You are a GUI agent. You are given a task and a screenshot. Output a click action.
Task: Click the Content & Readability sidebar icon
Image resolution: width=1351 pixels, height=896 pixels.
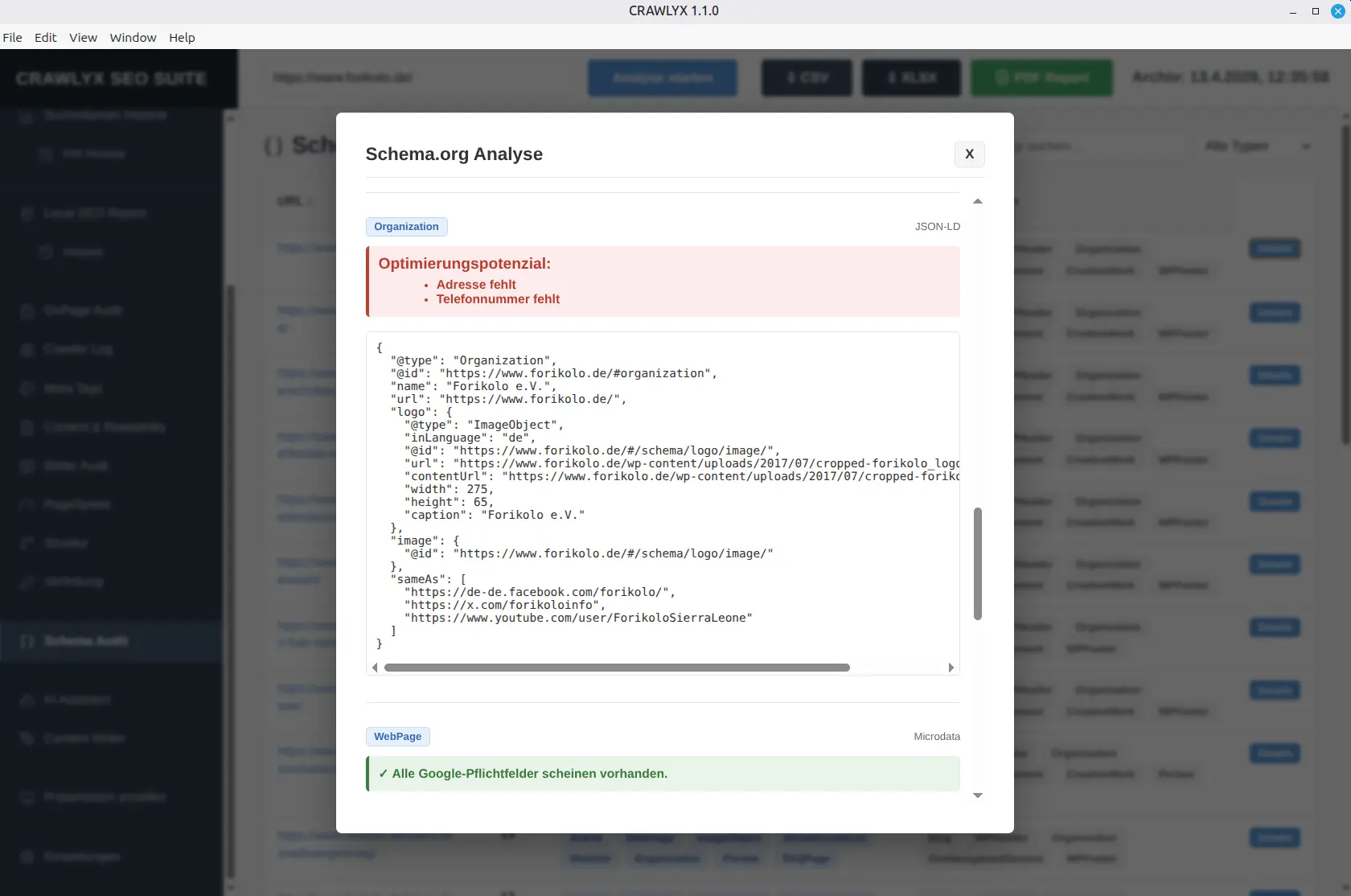tap(27, 427)
